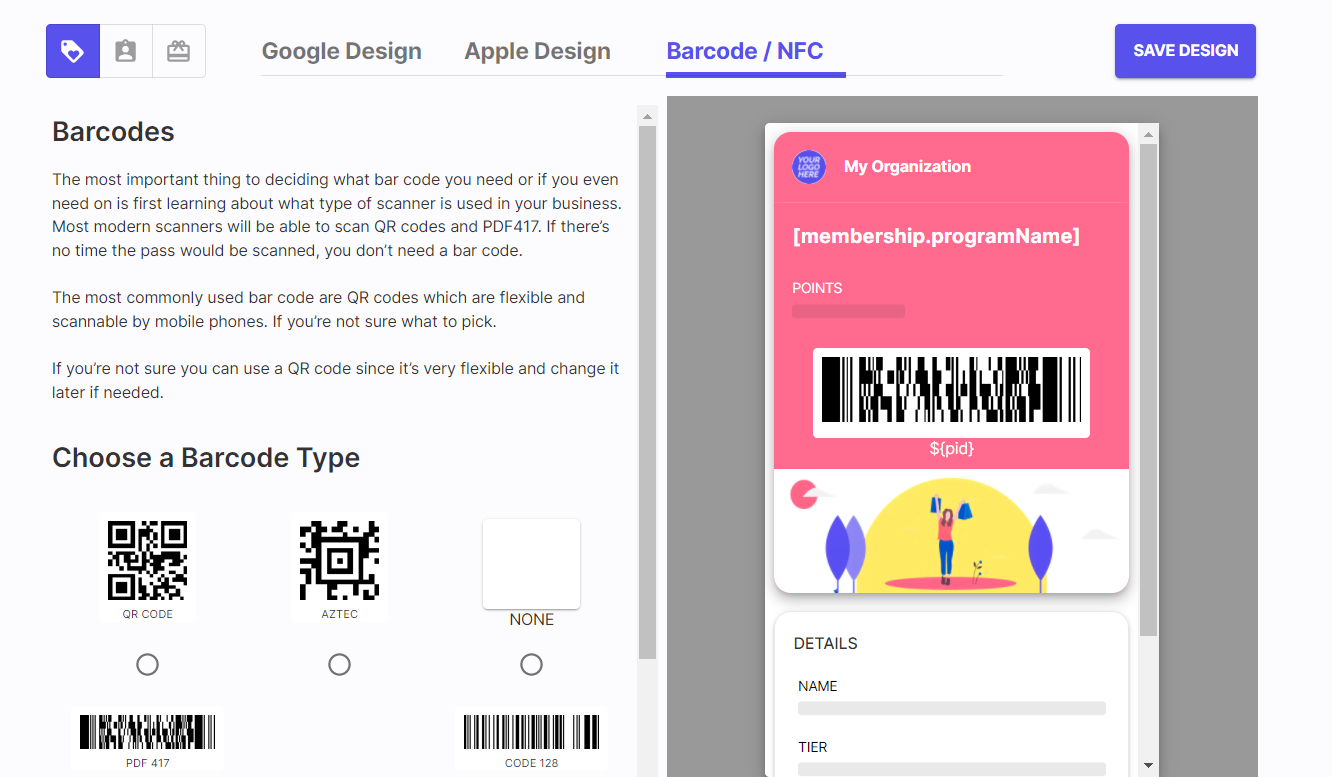
Task: Click the DETAILS heading in preview
Action: click(x=825, y=644)
